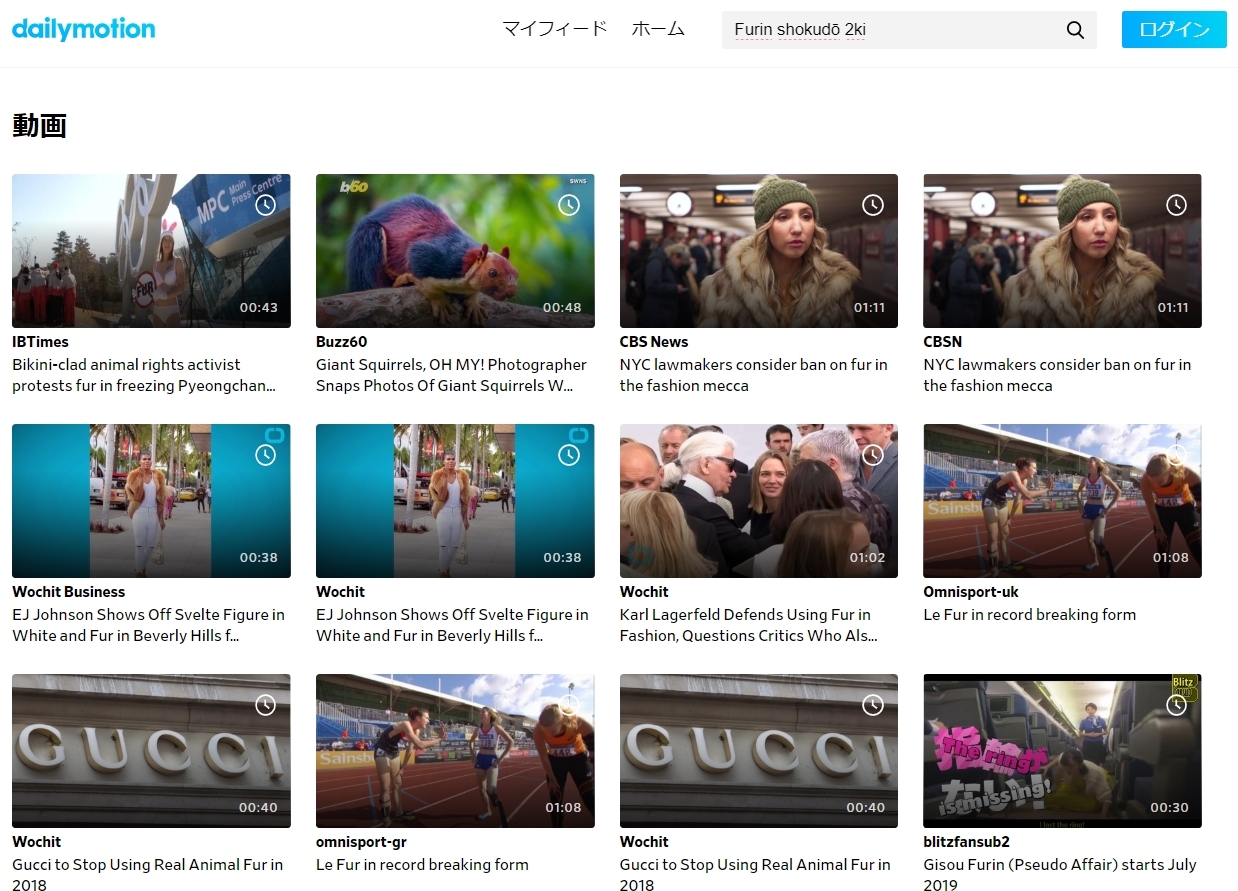Open the omnisport-gr channel link

tap(361, 842)
